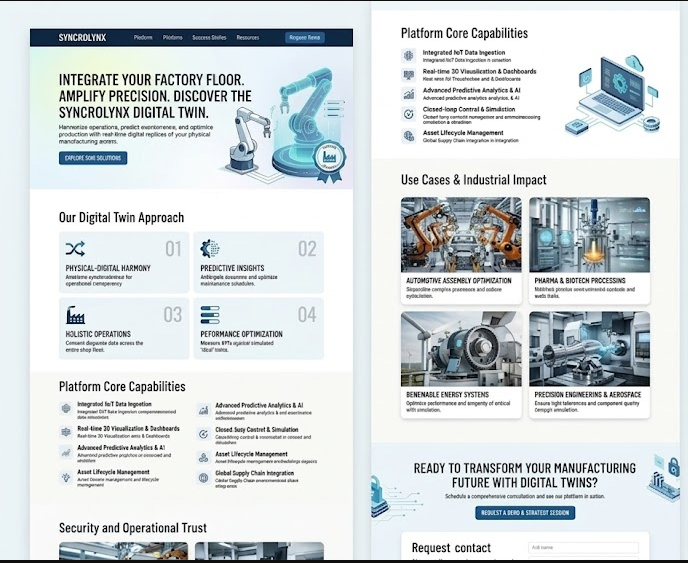The image size is (688, 563).
Task: Select the Predictive Insights card title
Action: tap(232, 268)
